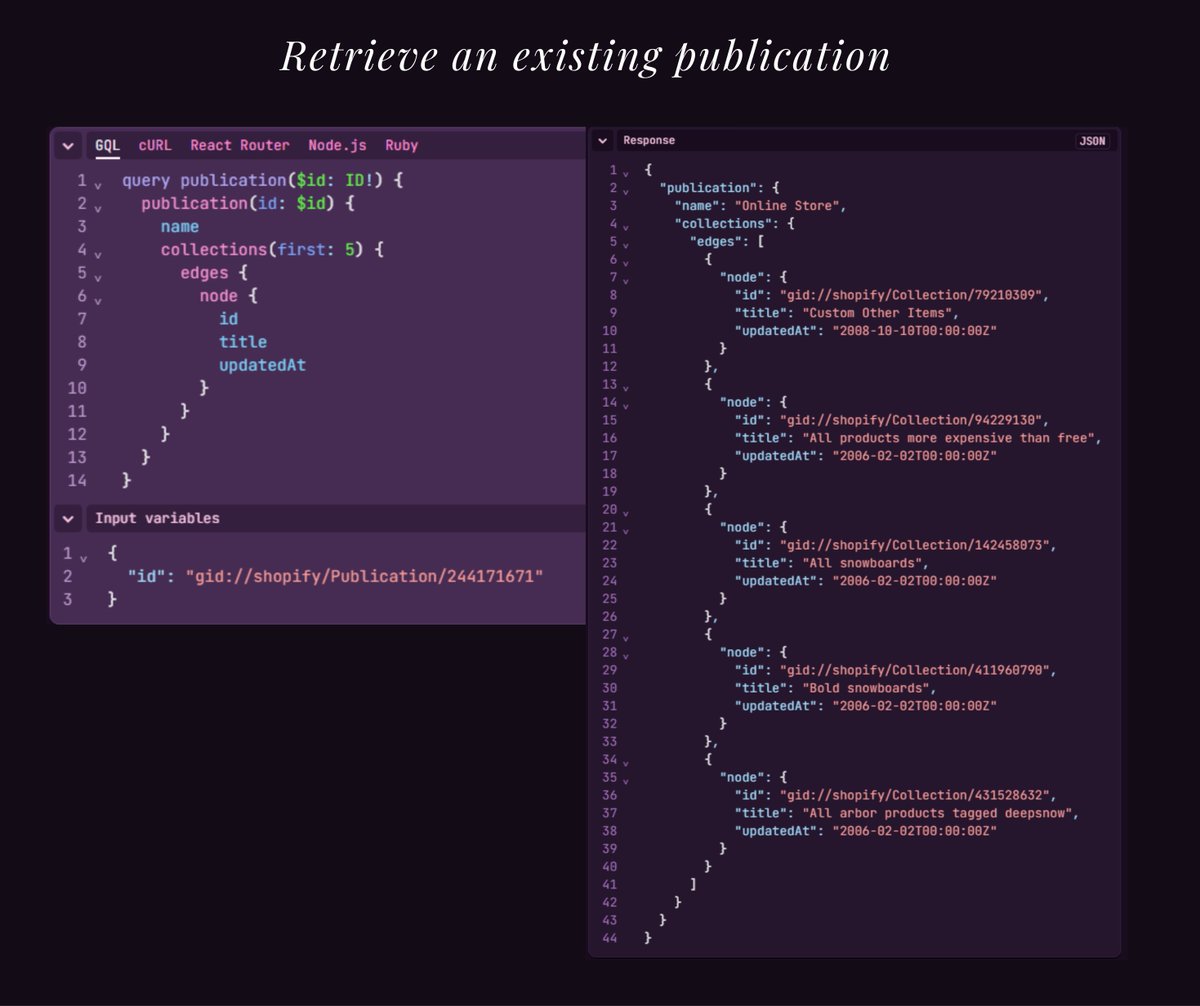
Task: Select the GQL tab
Action: pyautogui.click(x=107, y=146)
